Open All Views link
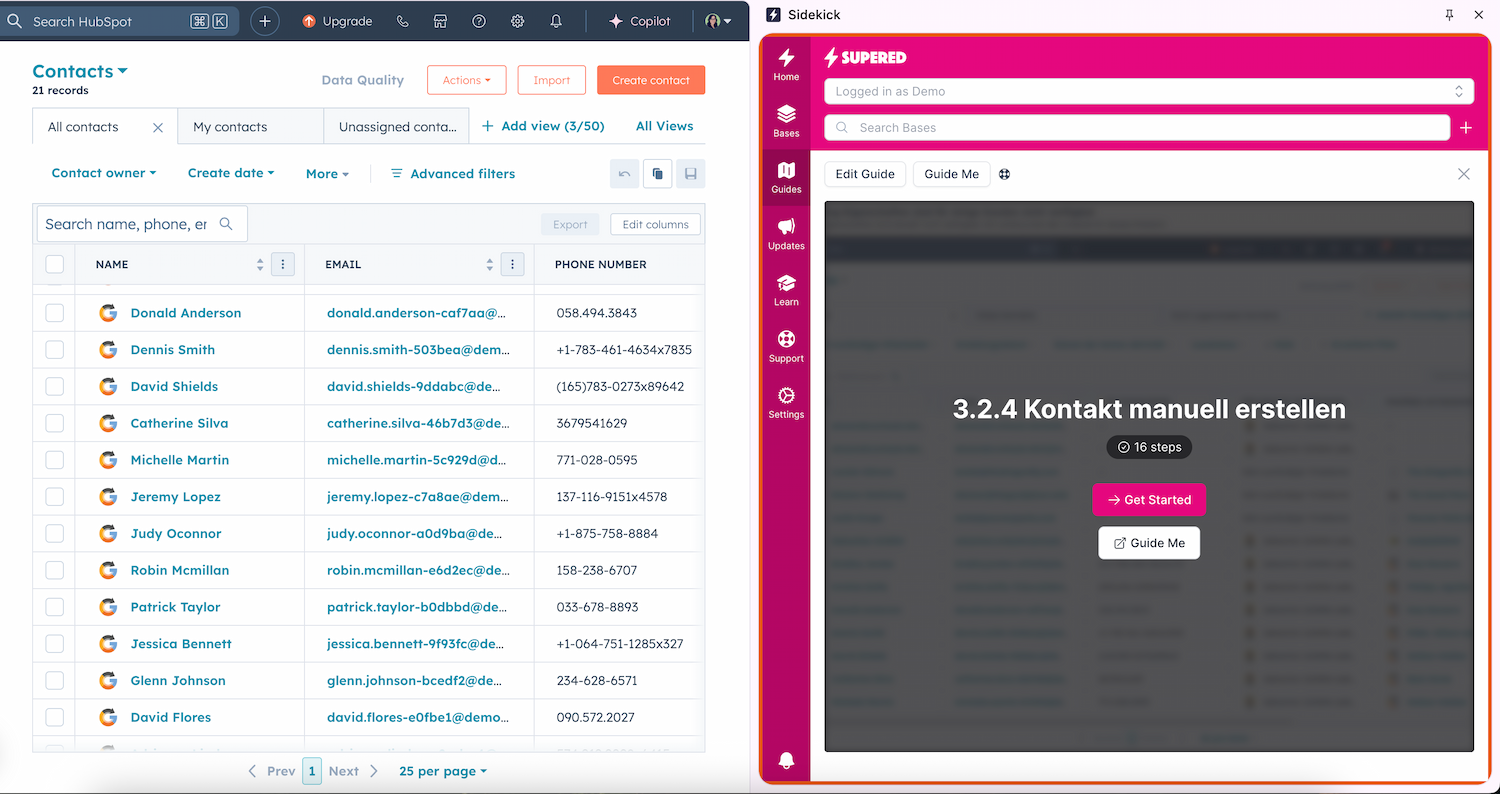The height and width of the screenshot is (794, 1500). click(665, 126)
